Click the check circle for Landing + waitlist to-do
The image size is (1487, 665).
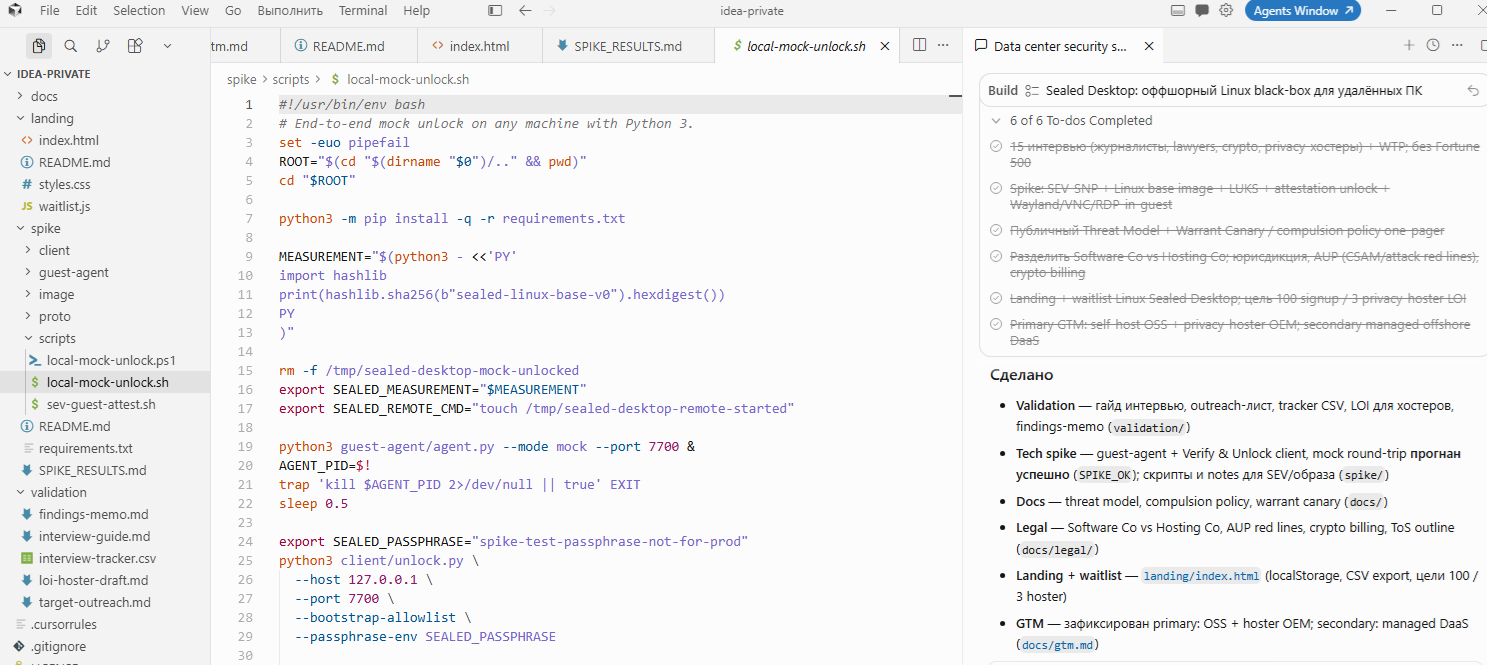[996, 299]
